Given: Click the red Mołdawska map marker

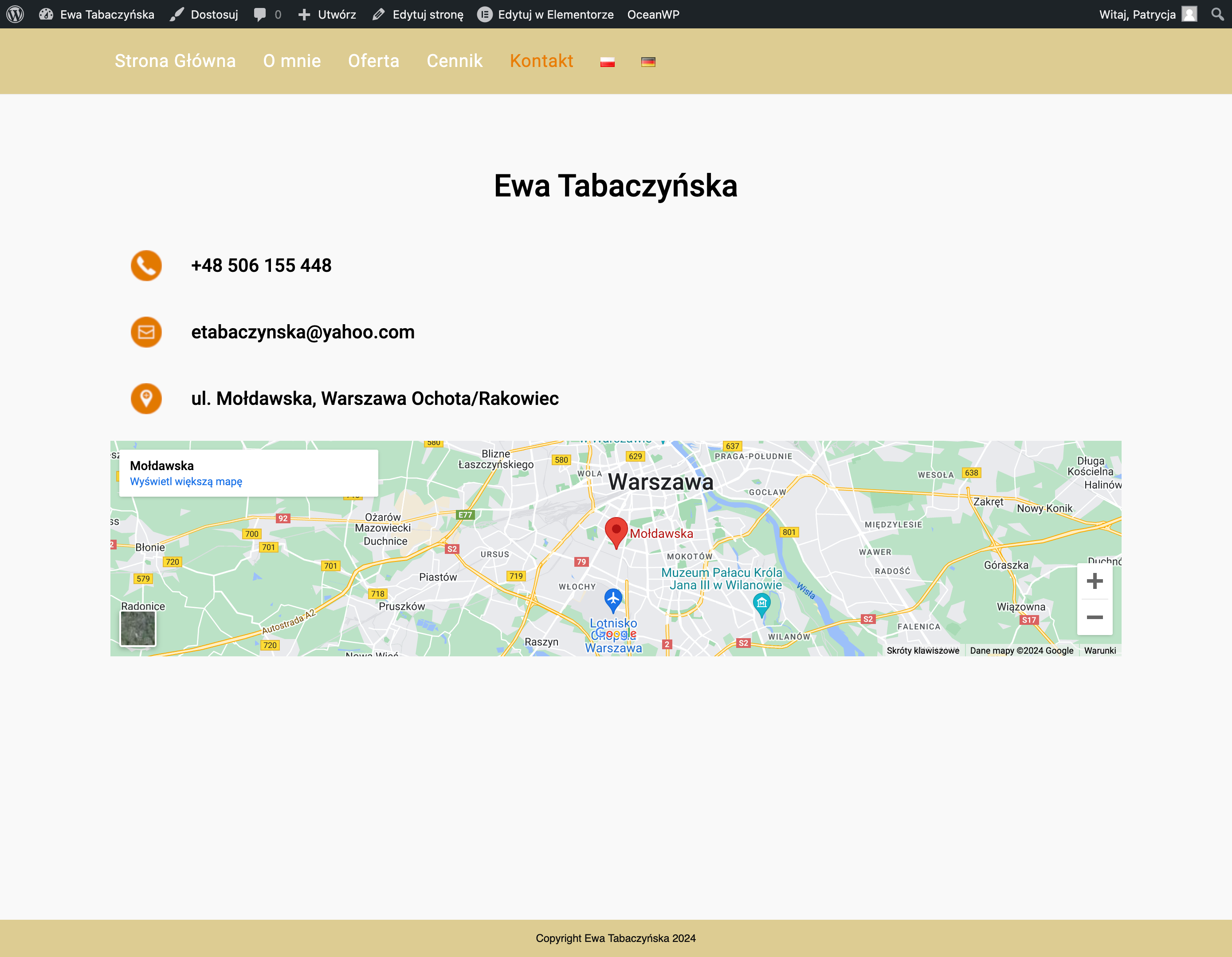Looking at the screenshot, I should 616,531.
